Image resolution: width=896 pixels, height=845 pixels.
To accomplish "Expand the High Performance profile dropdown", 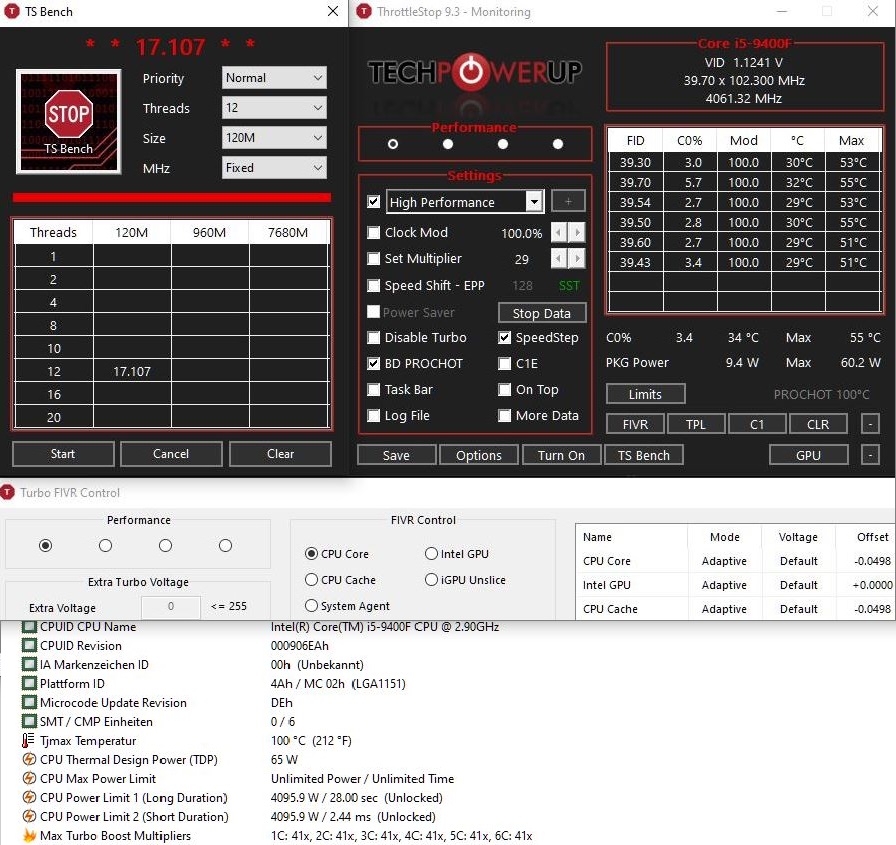I will pyautogui.click(x=534, y=202).
